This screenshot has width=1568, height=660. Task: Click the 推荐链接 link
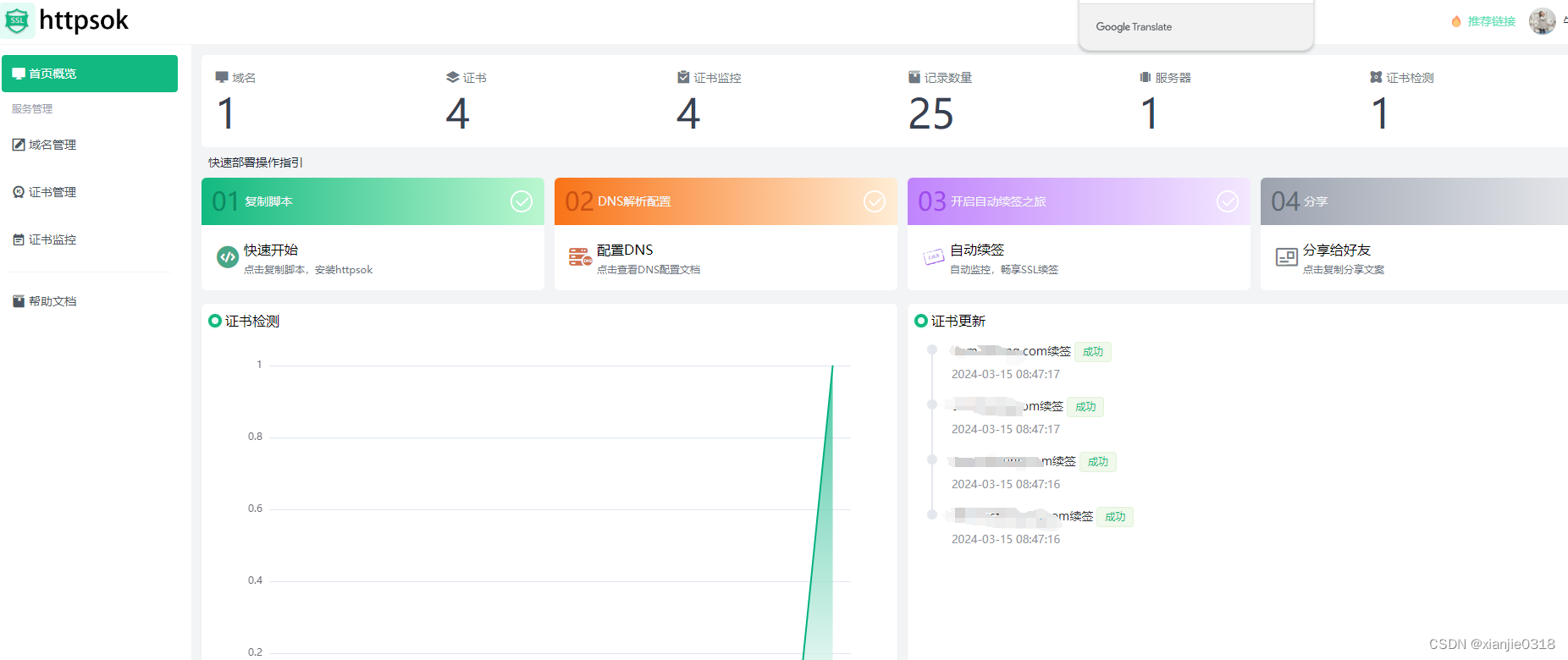pos(1492,21)
